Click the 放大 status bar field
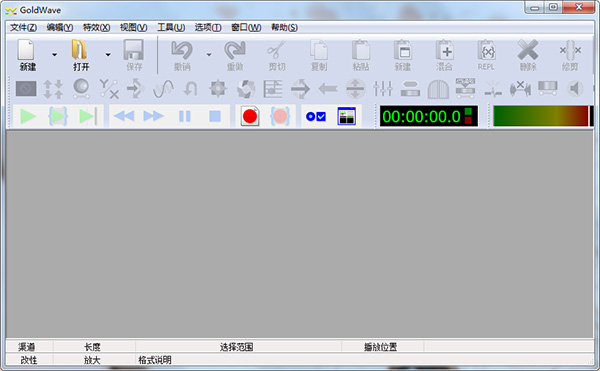This screenshot has height=371, width=600. [x=94, y=360]
